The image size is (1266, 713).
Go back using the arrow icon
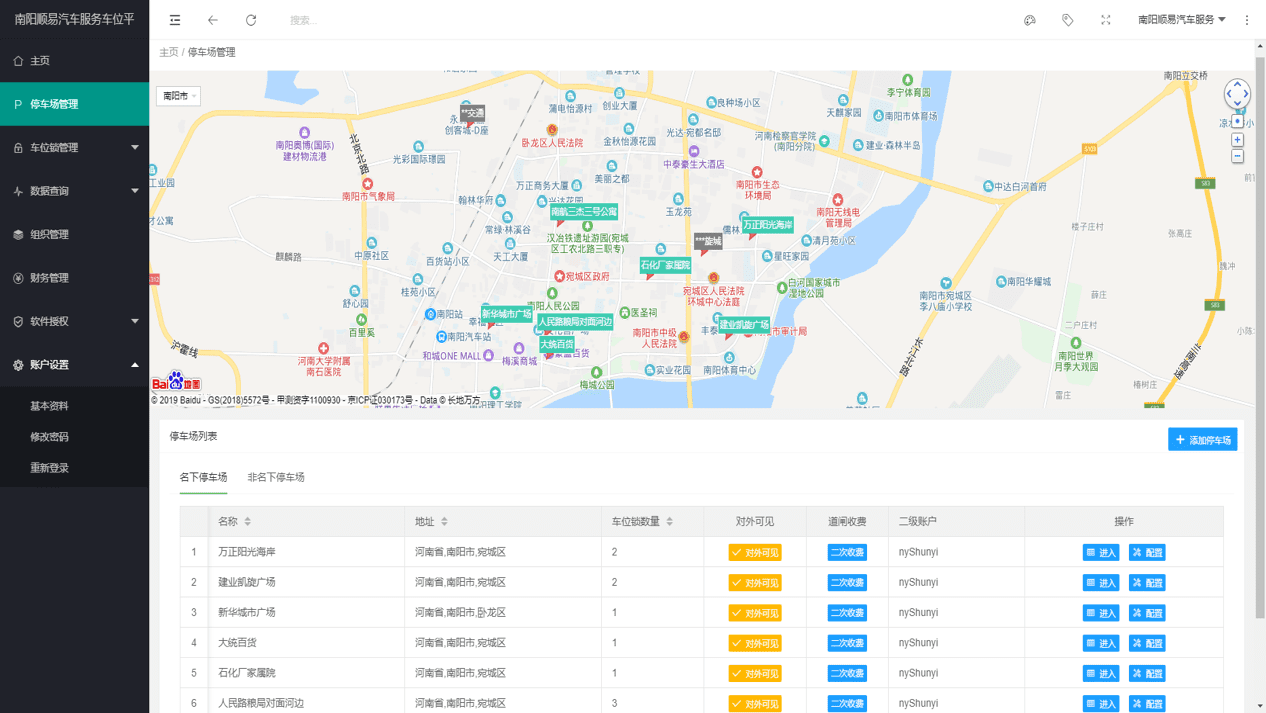coord(213,20)
